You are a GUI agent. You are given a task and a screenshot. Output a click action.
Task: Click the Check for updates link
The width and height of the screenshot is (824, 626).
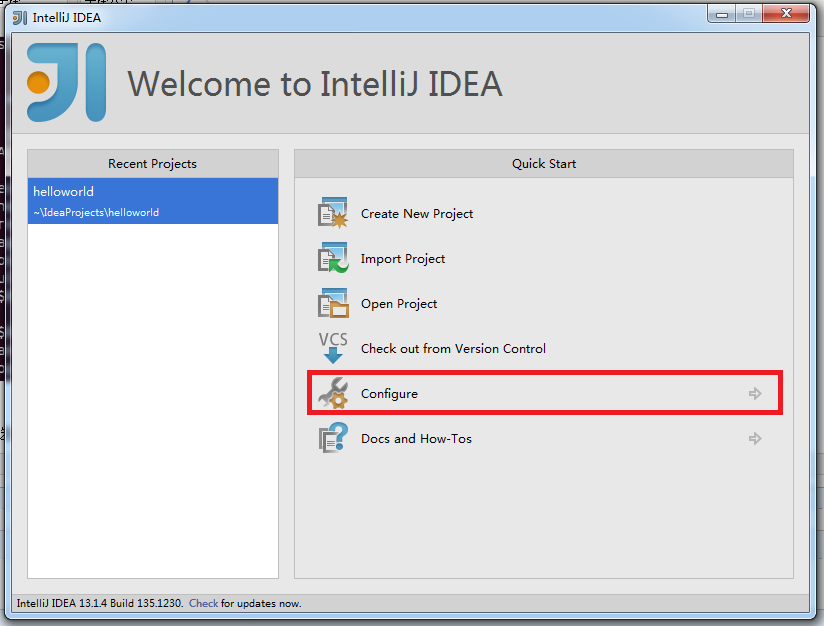point(203,604)
